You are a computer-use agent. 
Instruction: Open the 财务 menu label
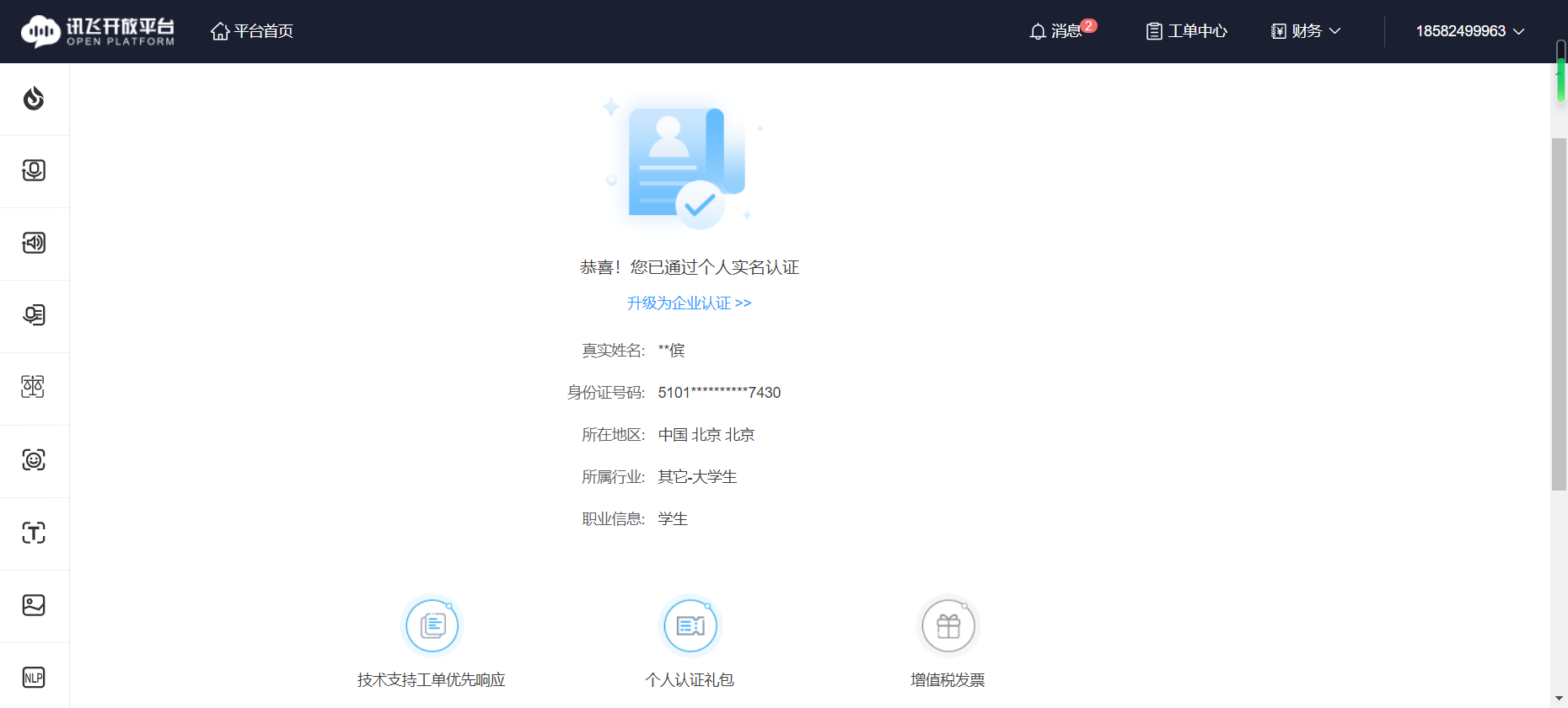1307,31
